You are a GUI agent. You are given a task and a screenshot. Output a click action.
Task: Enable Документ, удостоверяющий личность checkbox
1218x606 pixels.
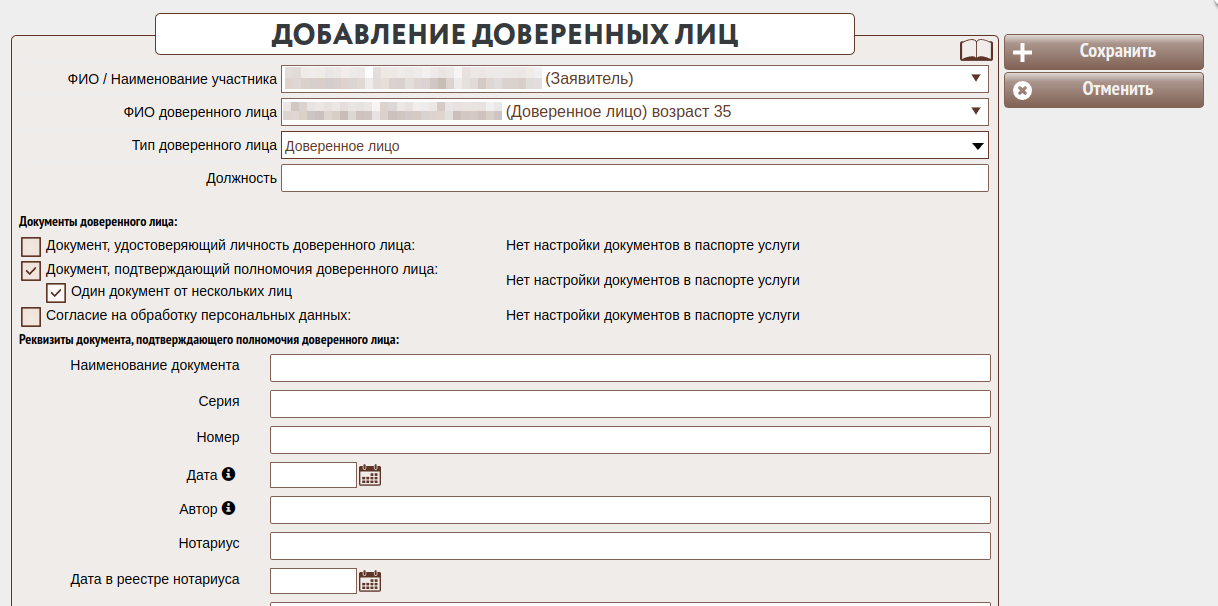point(31,246)
